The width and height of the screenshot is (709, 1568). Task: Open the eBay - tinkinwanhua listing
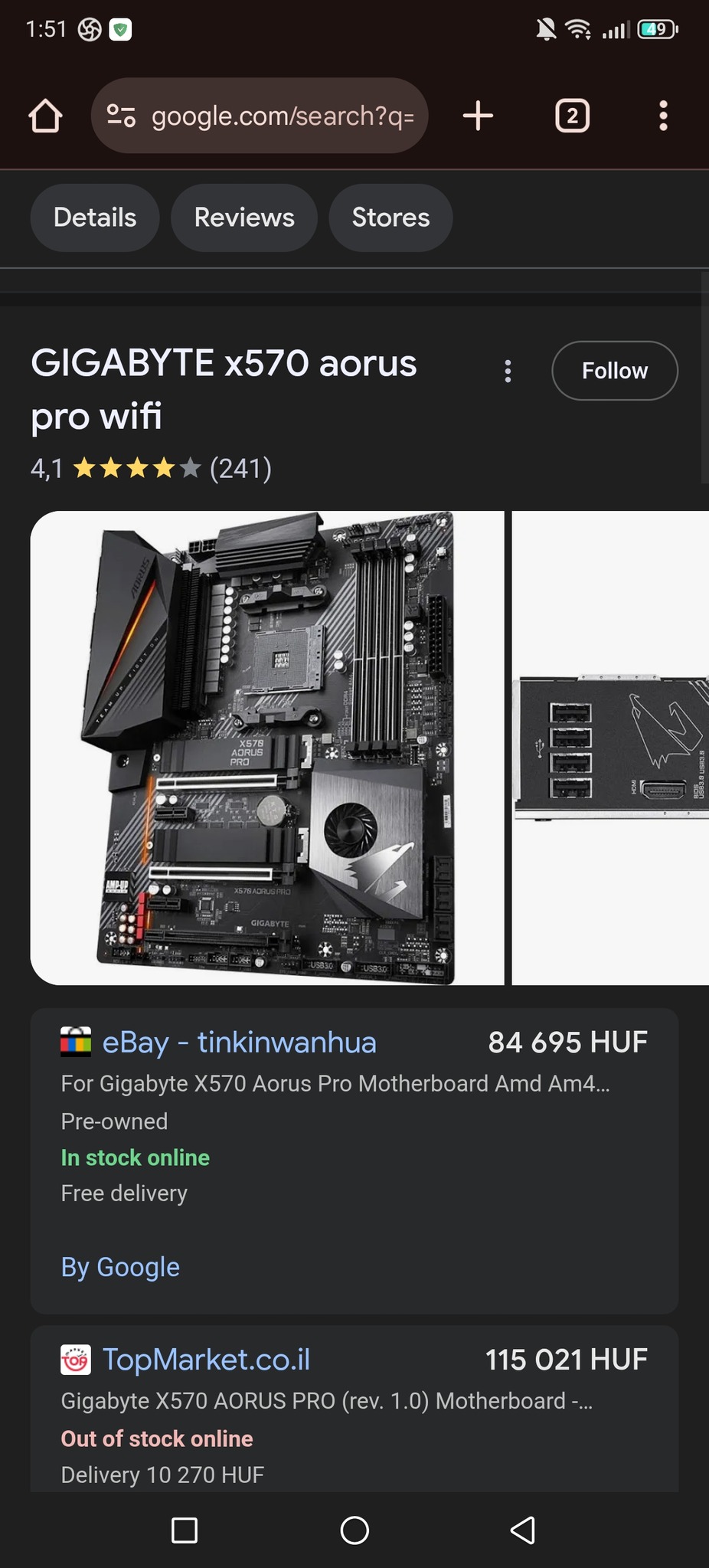click(x=240, y=1043)
